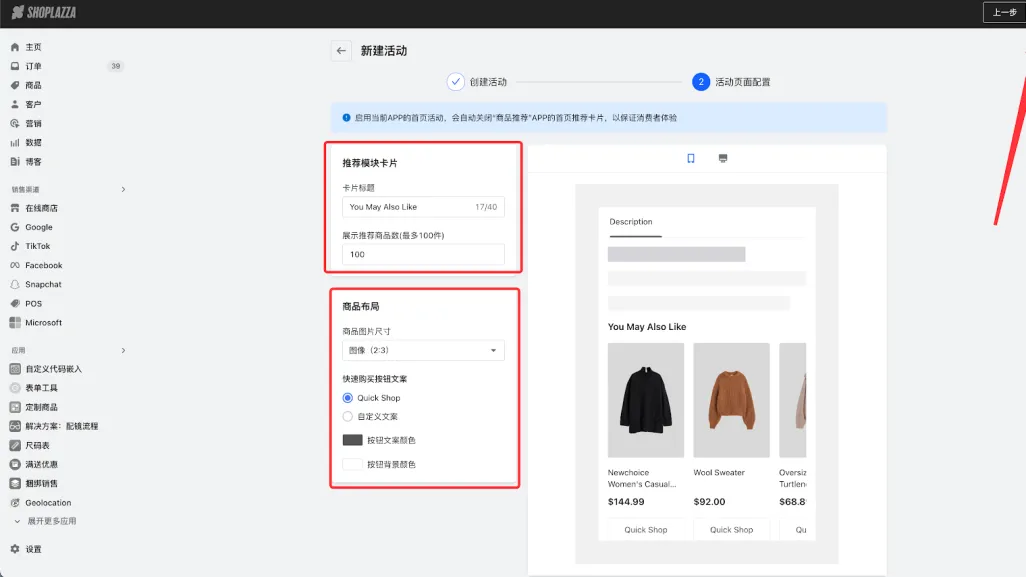1026x577 pixels.
Task: Expand the 应用 section chevron
Action: coord(123,351)
